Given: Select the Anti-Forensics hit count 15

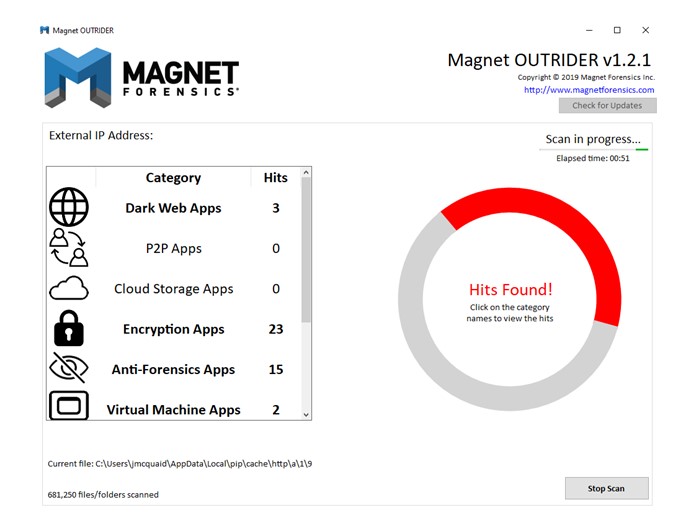Looking at the screenshot, I should point(276,370).
